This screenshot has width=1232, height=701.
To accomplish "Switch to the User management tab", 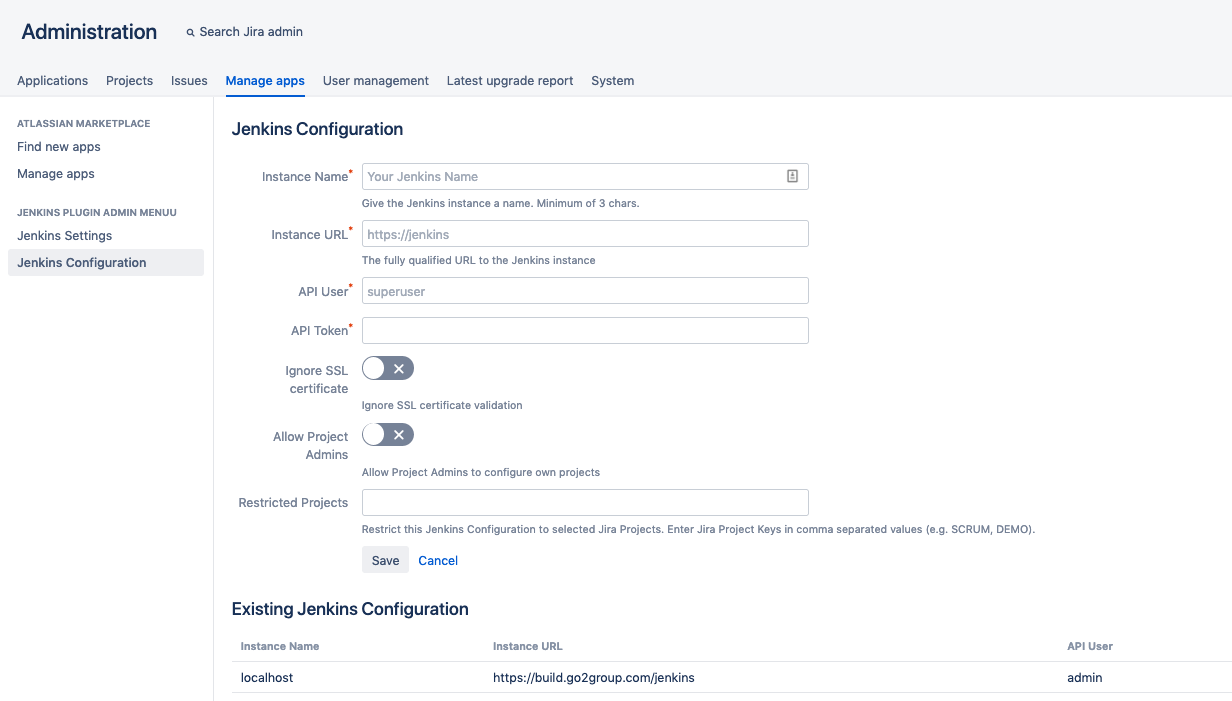I will [376, 81].
